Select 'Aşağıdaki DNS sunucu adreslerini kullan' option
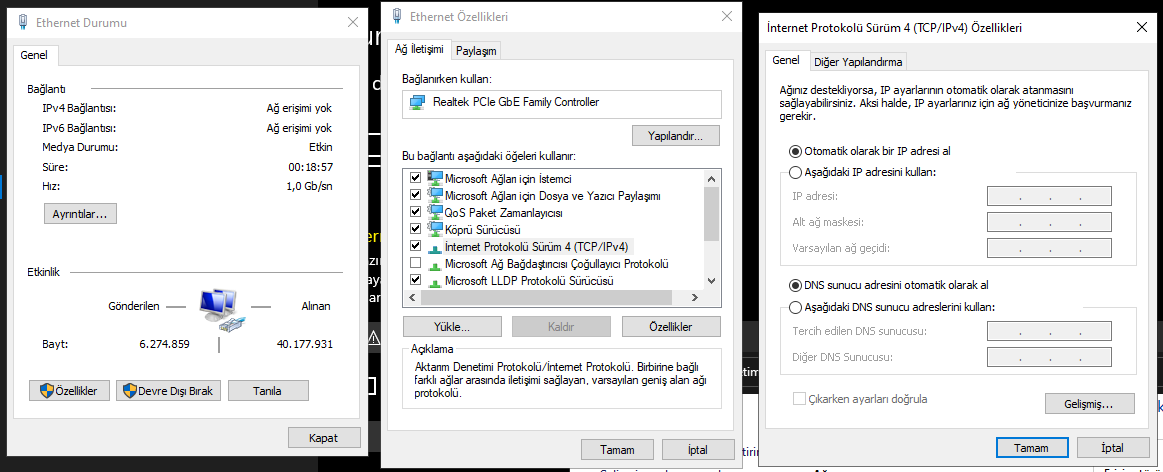The image size is (1163, 472). tap(796, 307)
